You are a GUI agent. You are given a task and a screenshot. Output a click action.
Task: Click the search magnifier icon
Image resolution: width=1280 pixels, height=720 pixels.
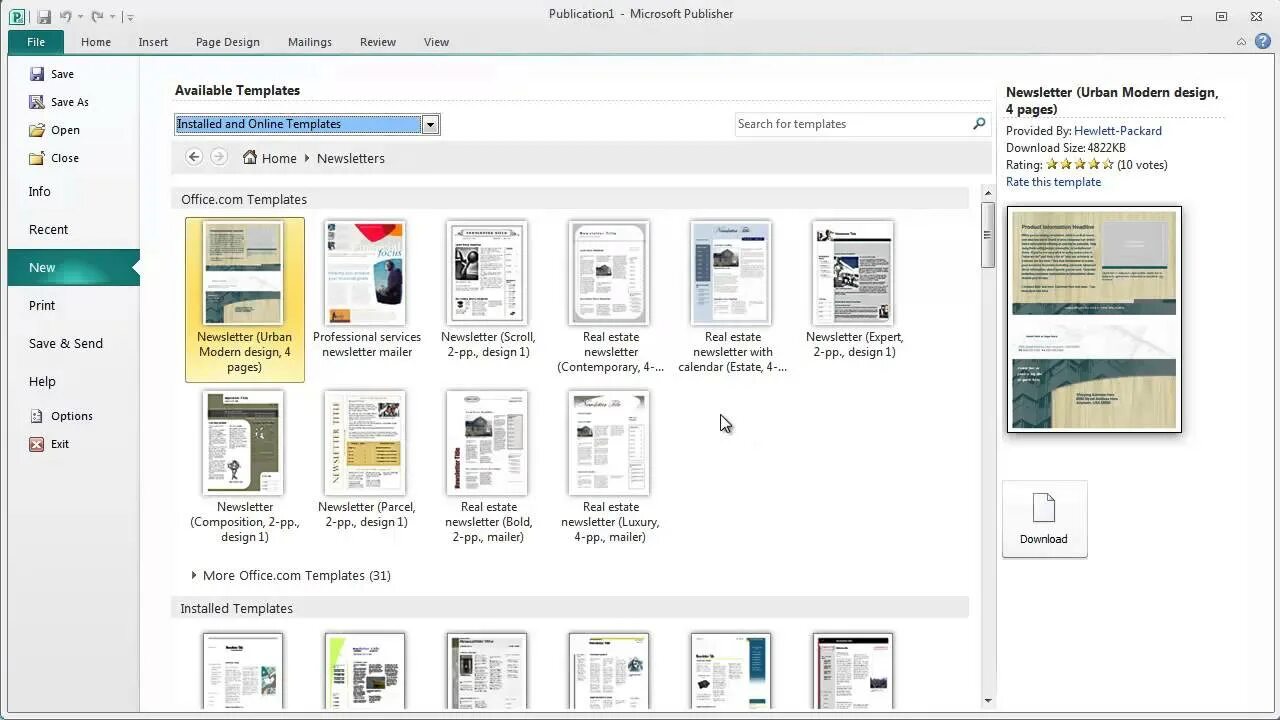pos(979,124)
